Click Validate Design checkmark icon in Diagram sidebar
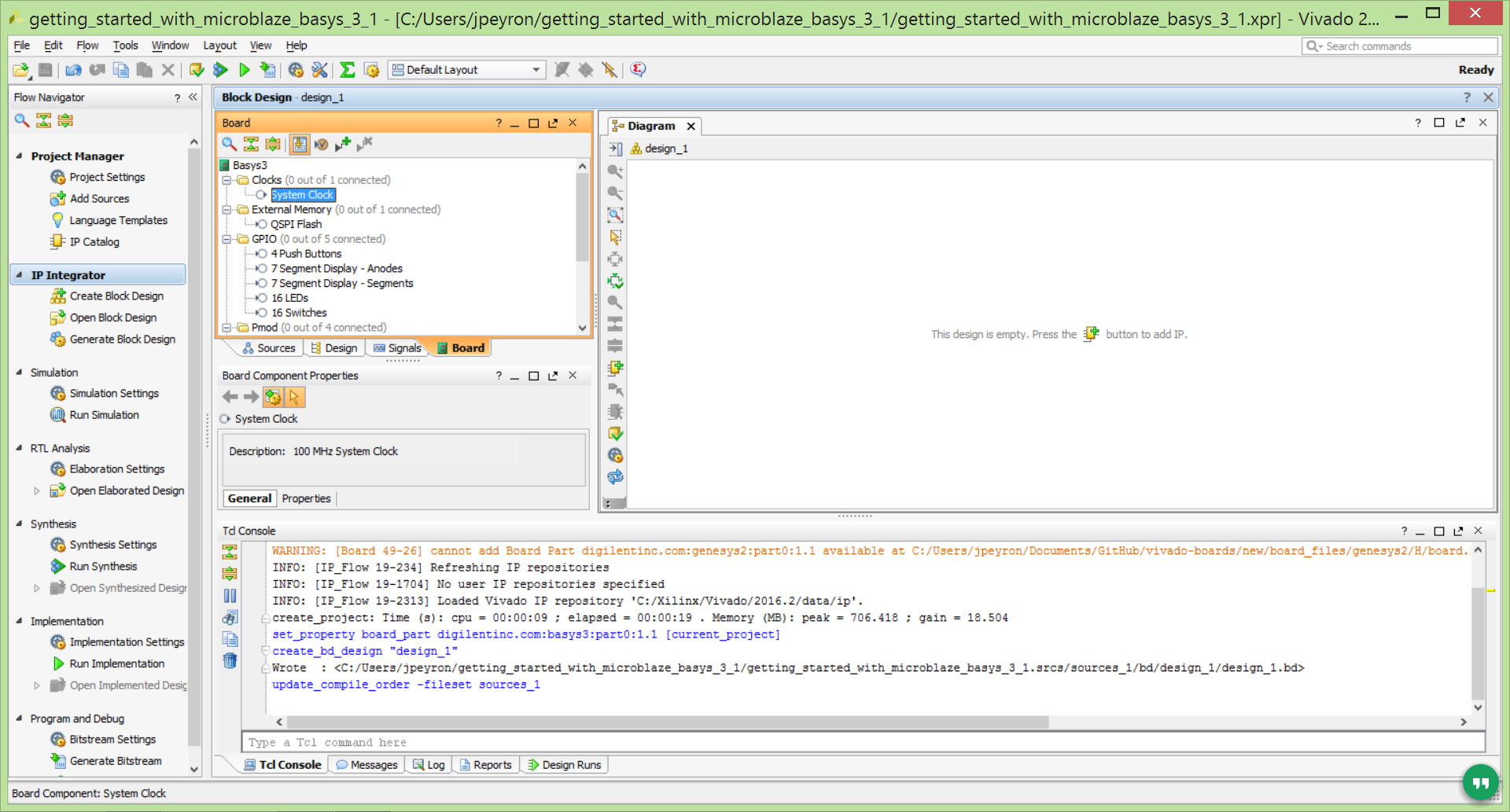 (615, 433)
